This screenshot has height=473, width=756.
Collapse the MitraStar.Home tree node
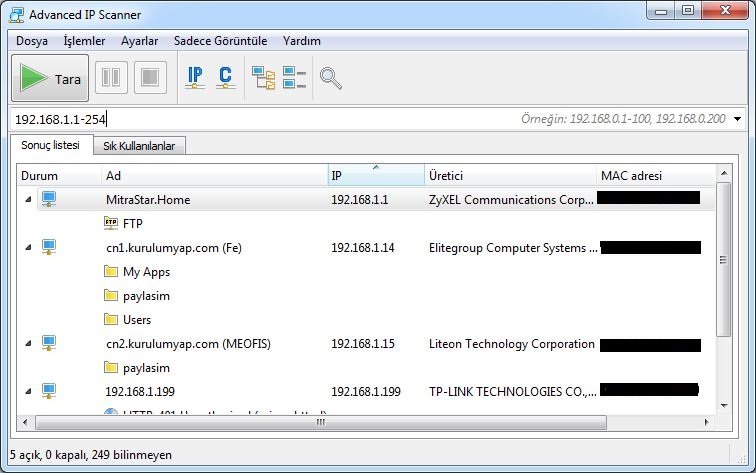28,199
